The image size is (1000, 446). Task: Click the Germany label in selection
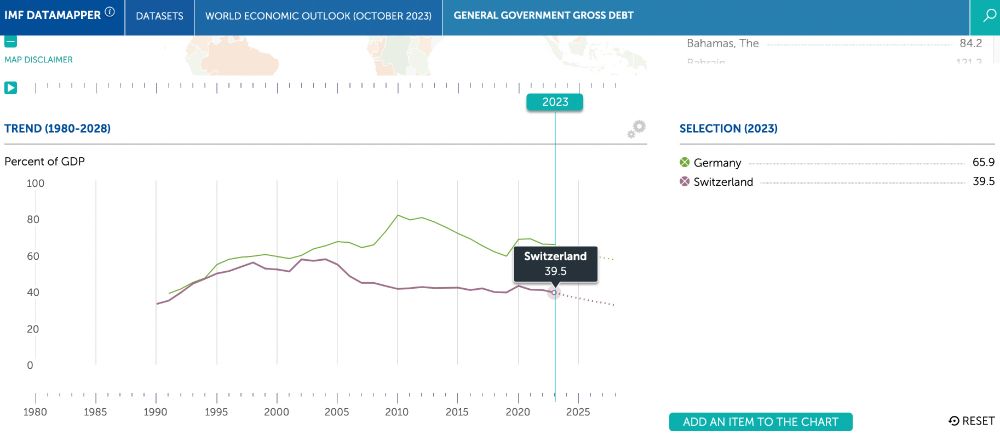[x=717, y=163]
